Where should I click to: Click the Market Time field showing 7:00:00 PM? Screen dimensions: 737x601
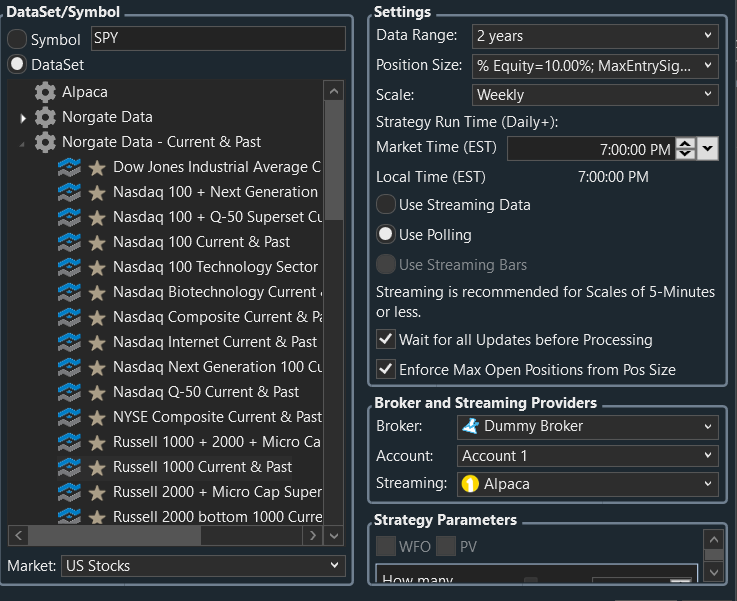coord(591,149)
